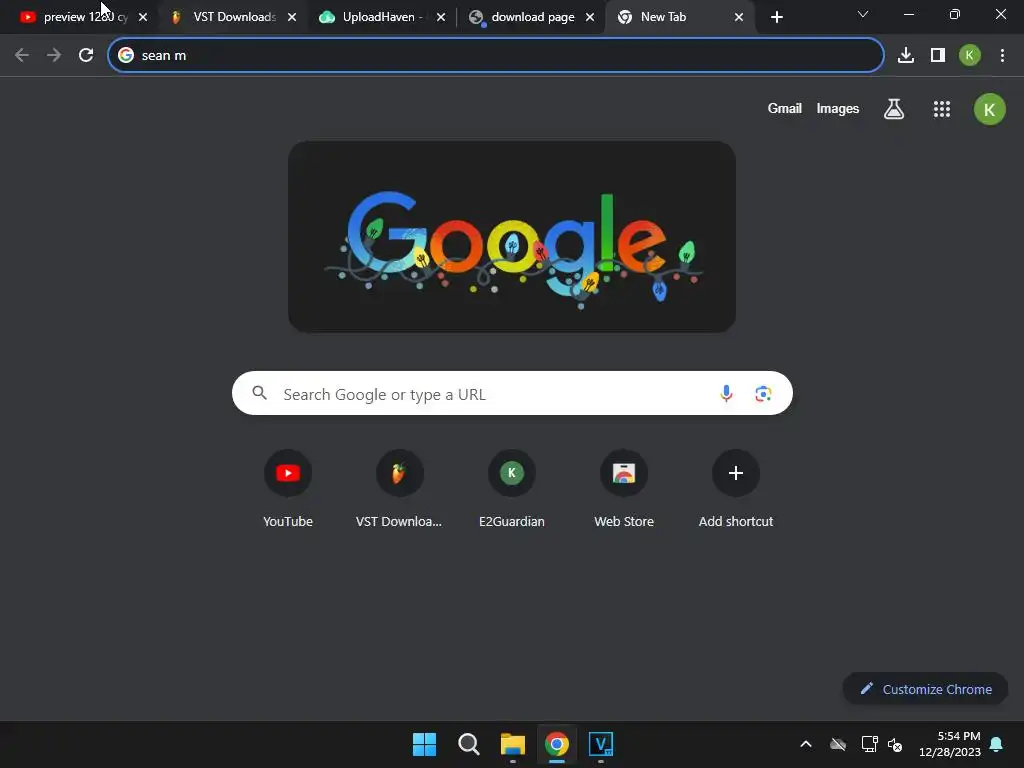This screenshot has width=1024, height=768.
Task: Open the notifications bell icon
Action: pos(997,744)
